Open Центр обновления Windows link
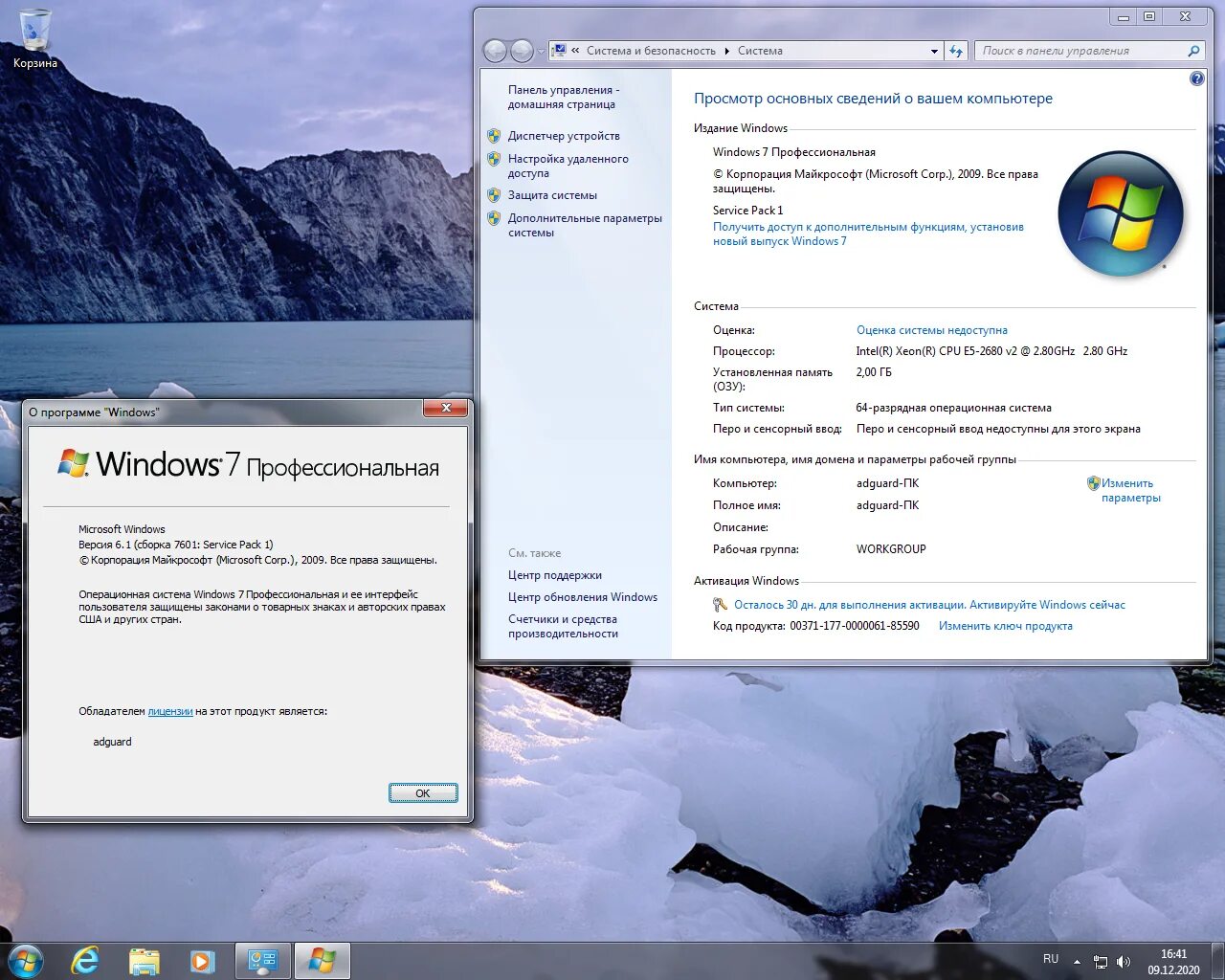Screen dimensions: 1225x980 (582, 597)
